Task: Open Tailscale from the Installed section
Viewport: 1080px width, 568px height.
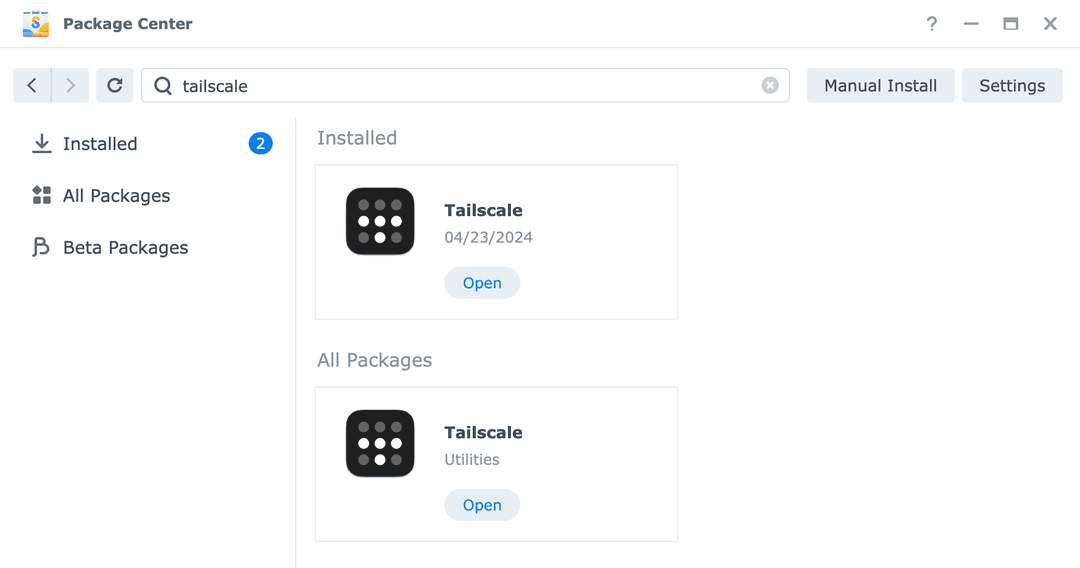Action: [482, 283]
